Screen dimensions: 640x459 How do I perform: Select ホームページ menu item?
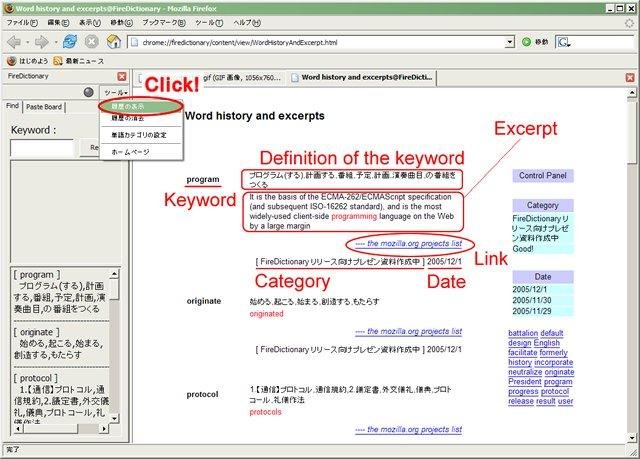[x=140, y=152]
